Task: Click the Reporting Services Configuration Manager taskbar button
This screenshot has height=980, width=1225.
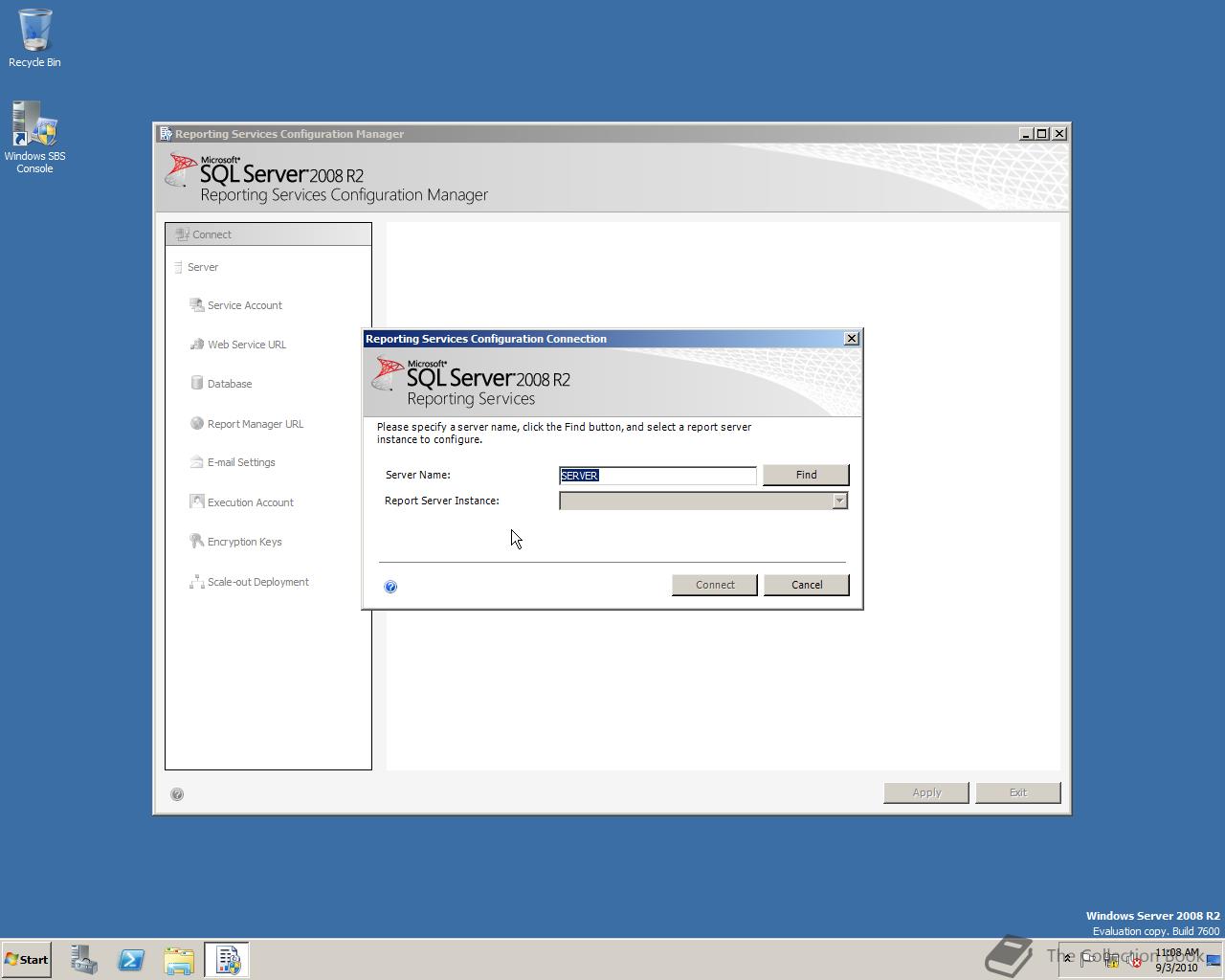Action: 227,960
